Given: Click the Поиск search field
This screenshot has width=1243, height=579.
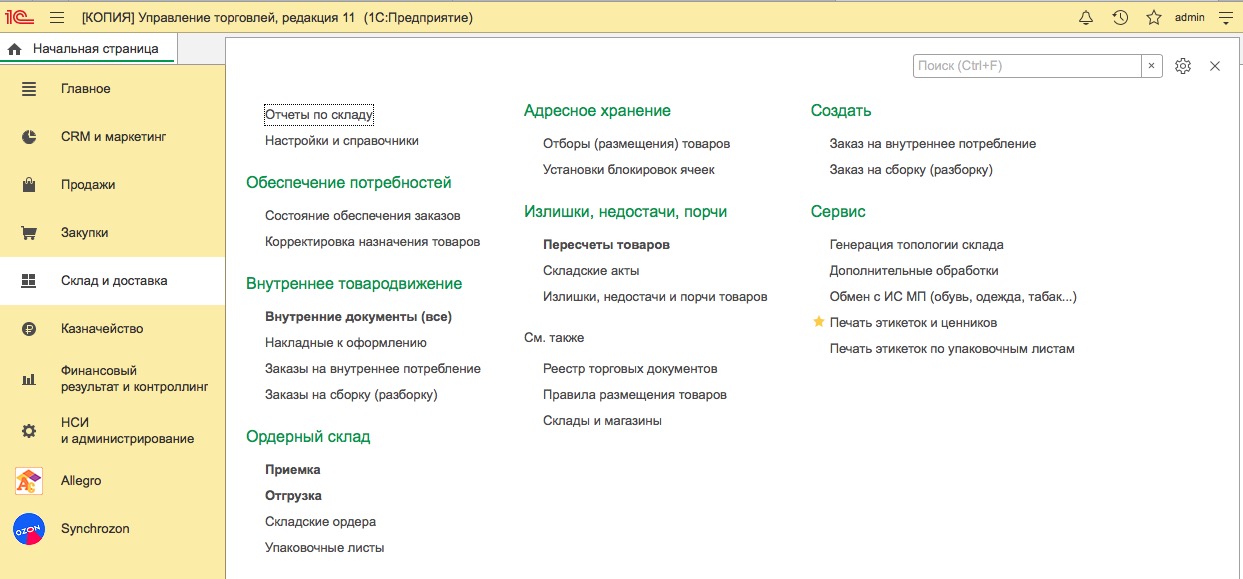Looking at the screenshot, I should (1027, 65).
